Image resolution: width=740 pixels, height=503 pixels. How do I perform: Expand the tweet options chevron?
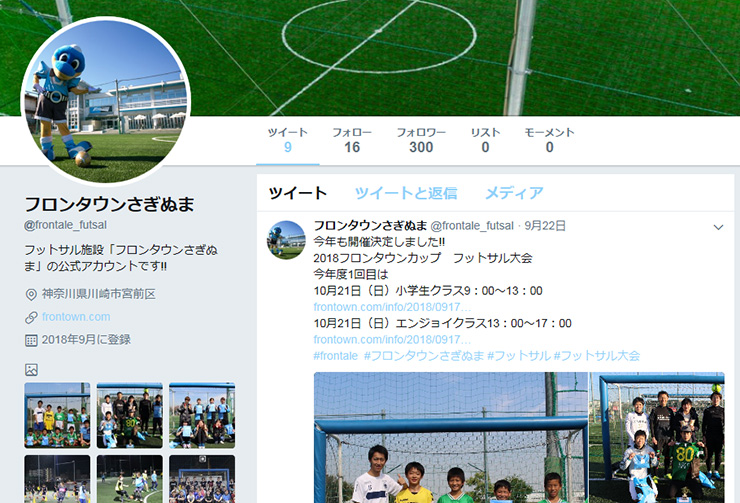[x=718, y=227]
